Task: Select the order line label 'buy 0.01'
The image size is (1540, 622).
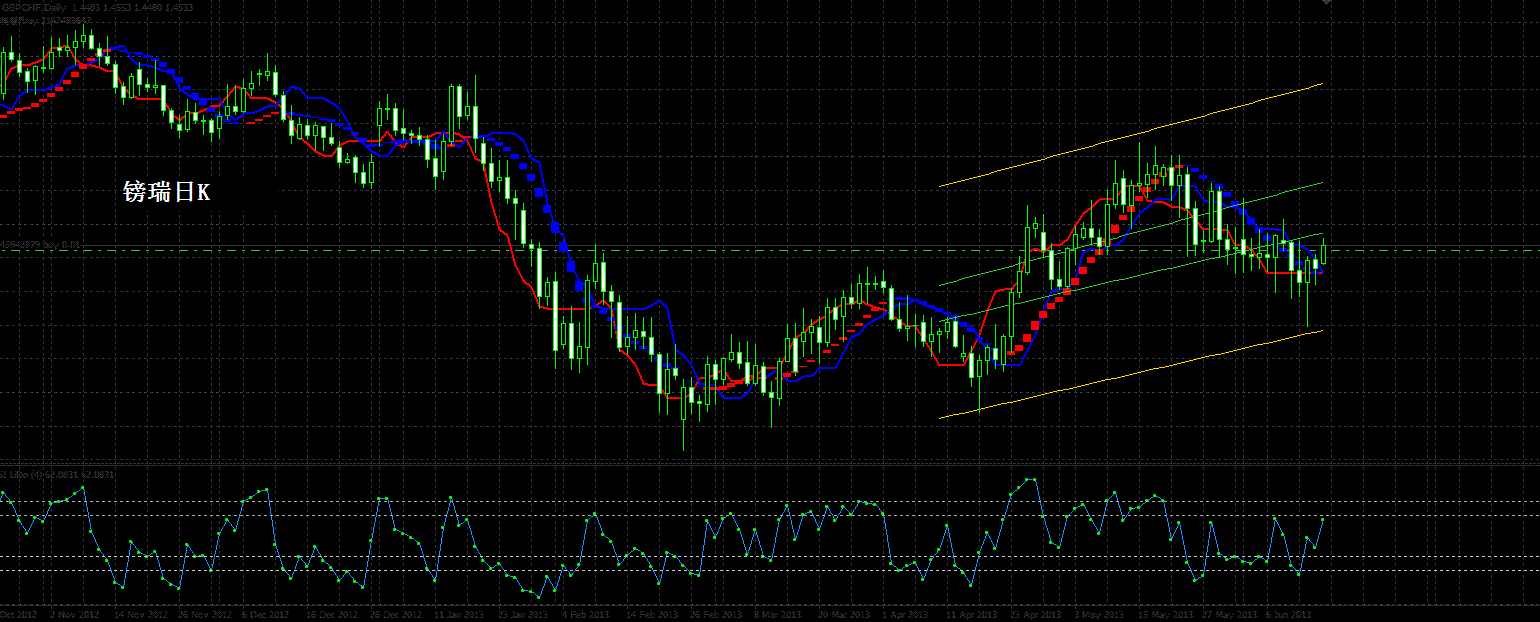Action: pyautogui.click(x=40, y=244)
